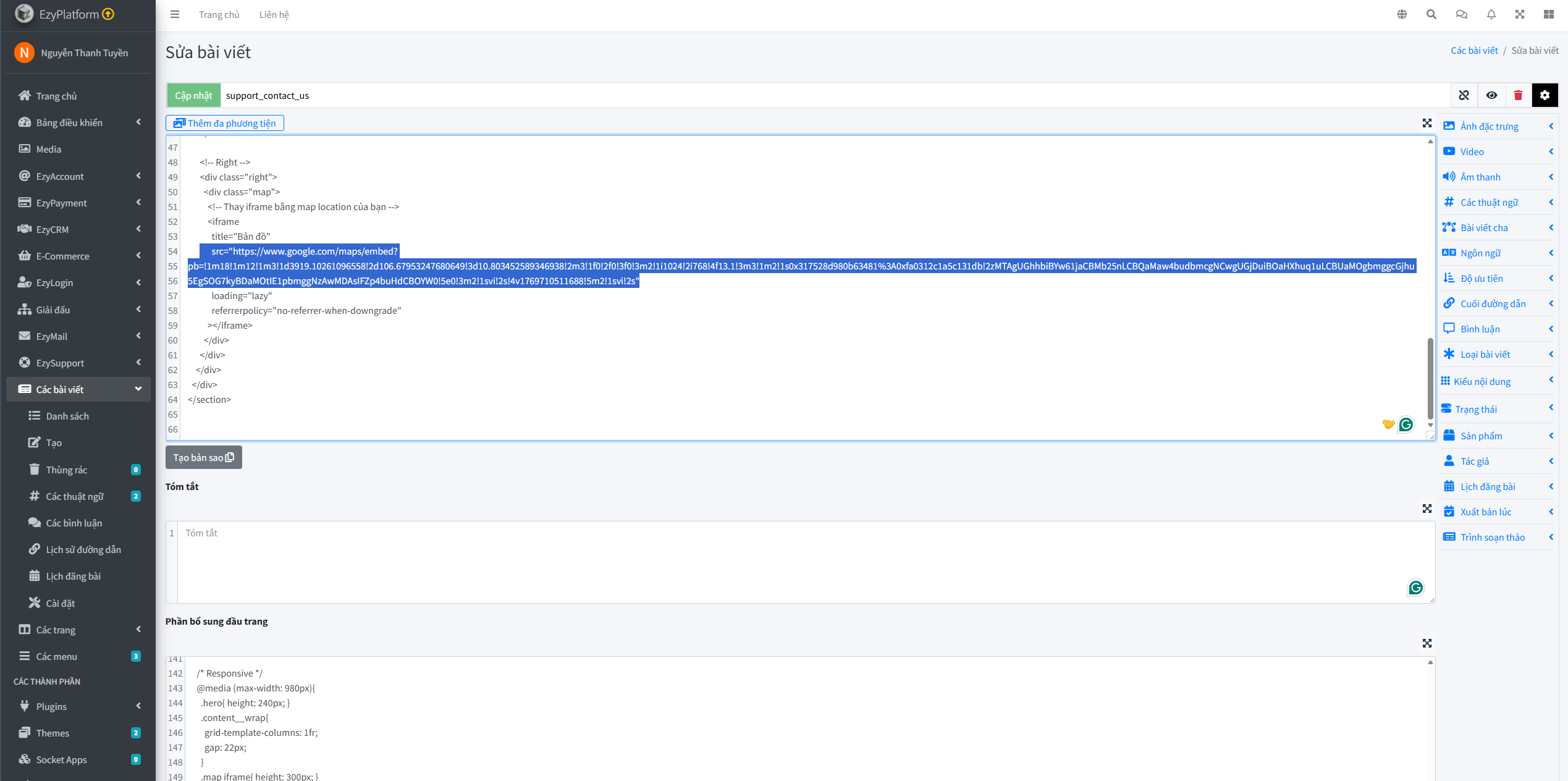1568x781 pixels.
Task: Delete post with red trash icon
Action: pos(1518,95)
